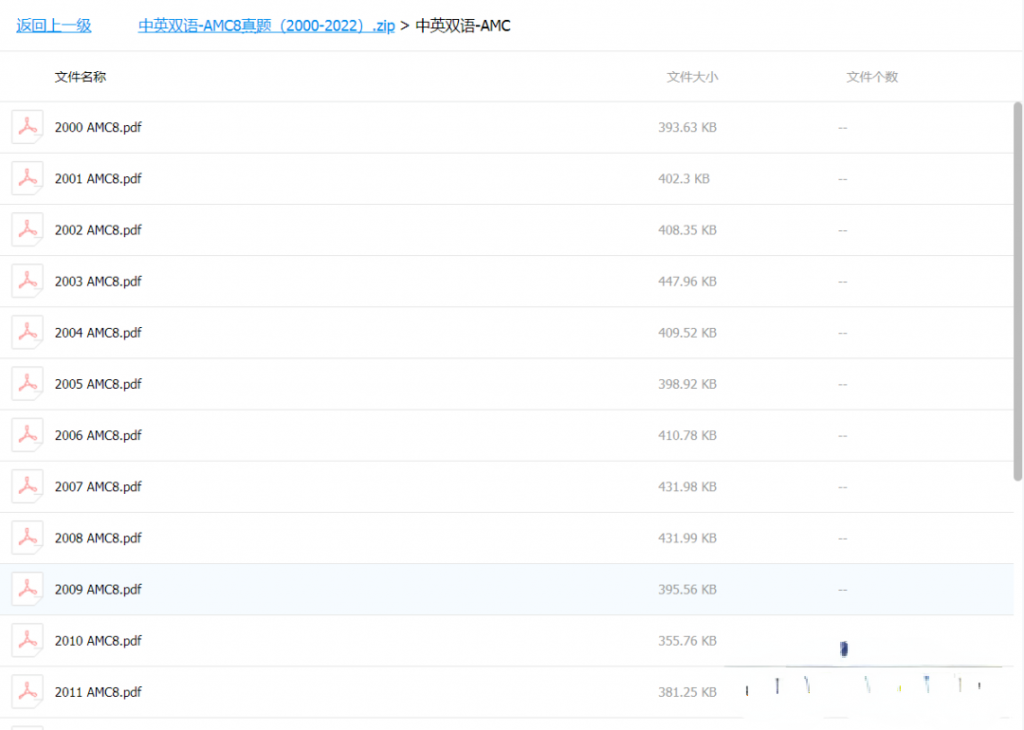Click the PDF icon for 2001 AMC8.pdf
This screenshot has height=730, width=1024.
[x=27, y=178]
